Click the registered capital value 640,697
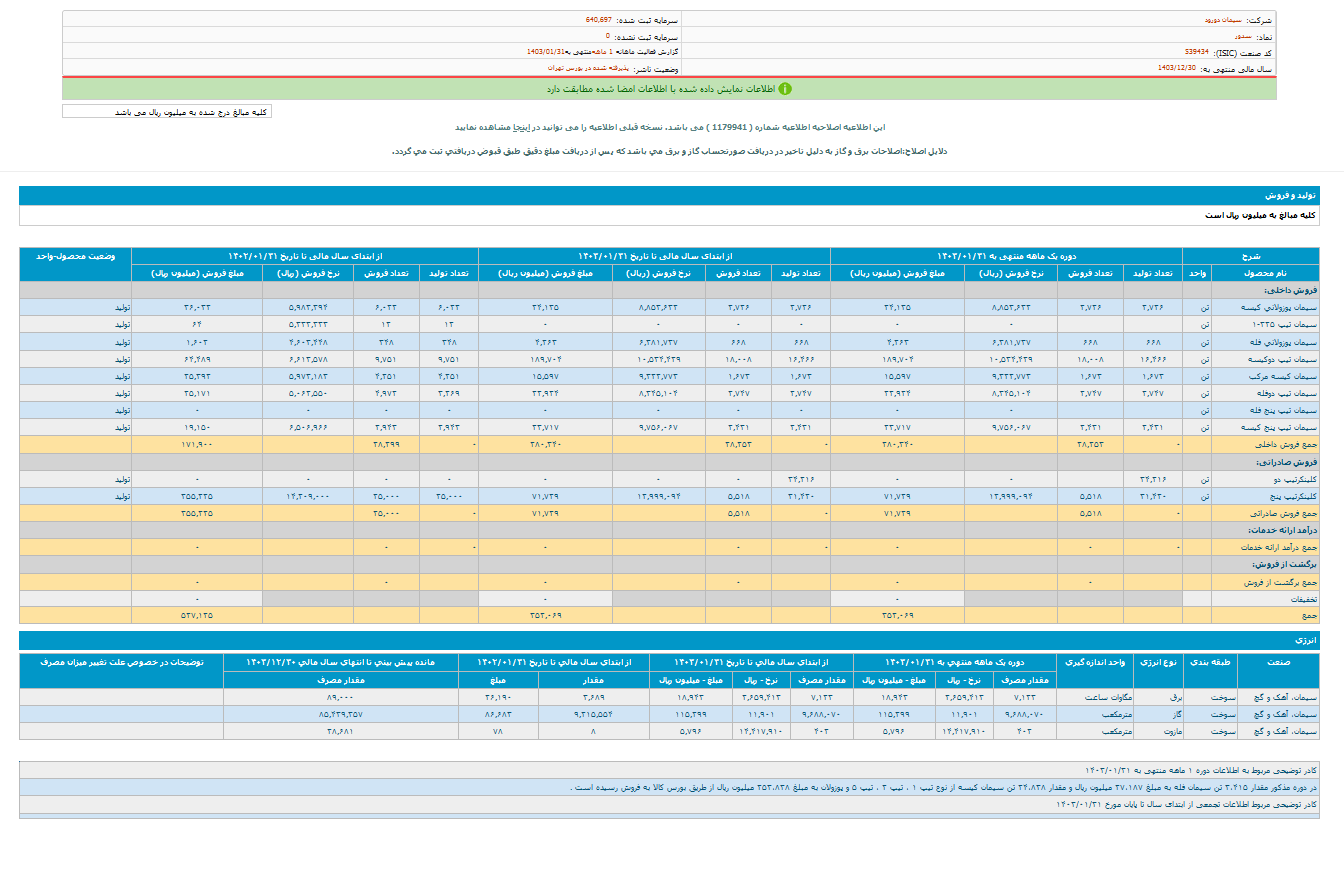The image size is (1344, 873). 598,20
